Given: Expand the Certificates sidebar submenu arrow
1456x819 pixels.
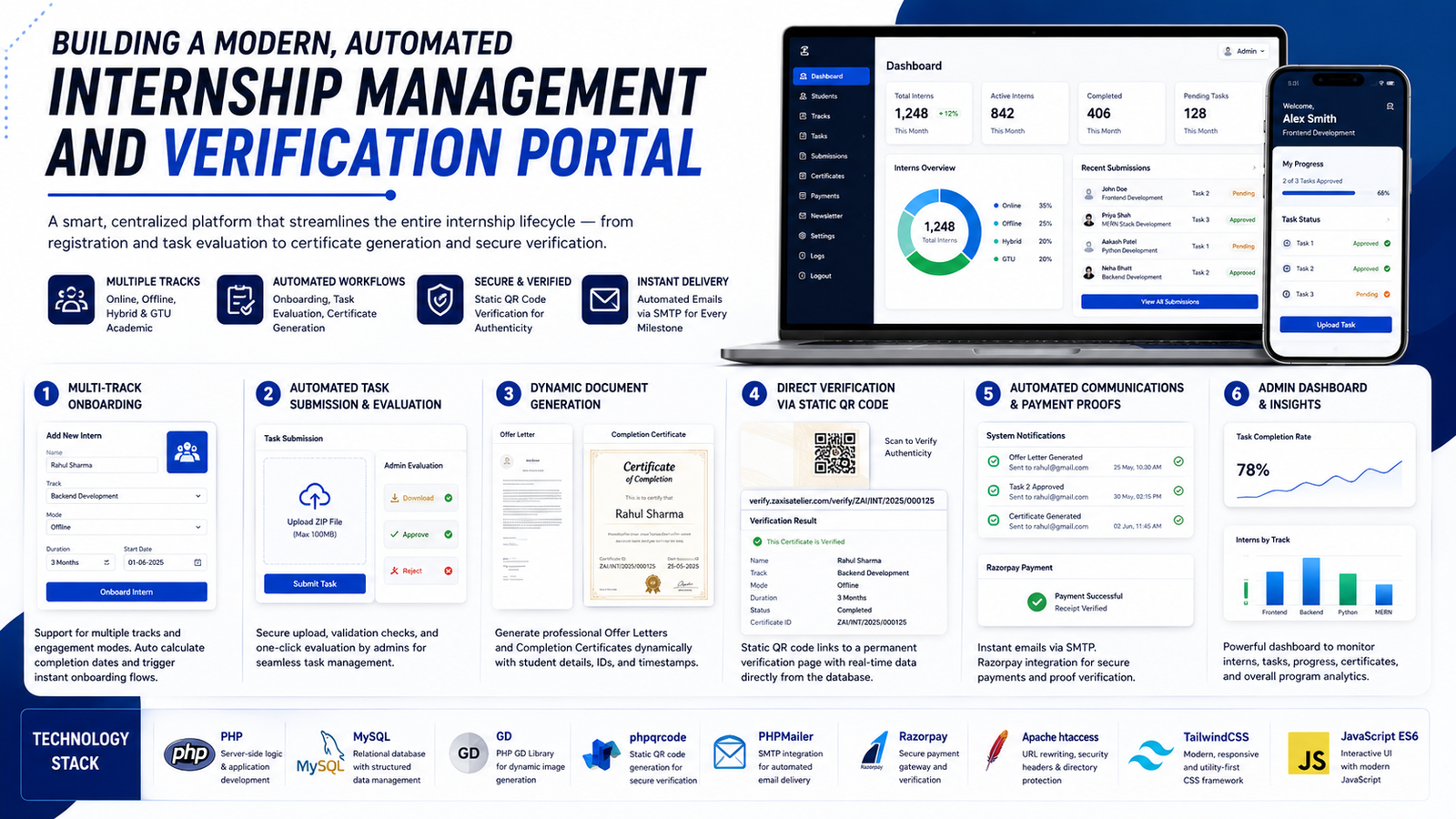Looking at the screenshot, I should (863, 177).
